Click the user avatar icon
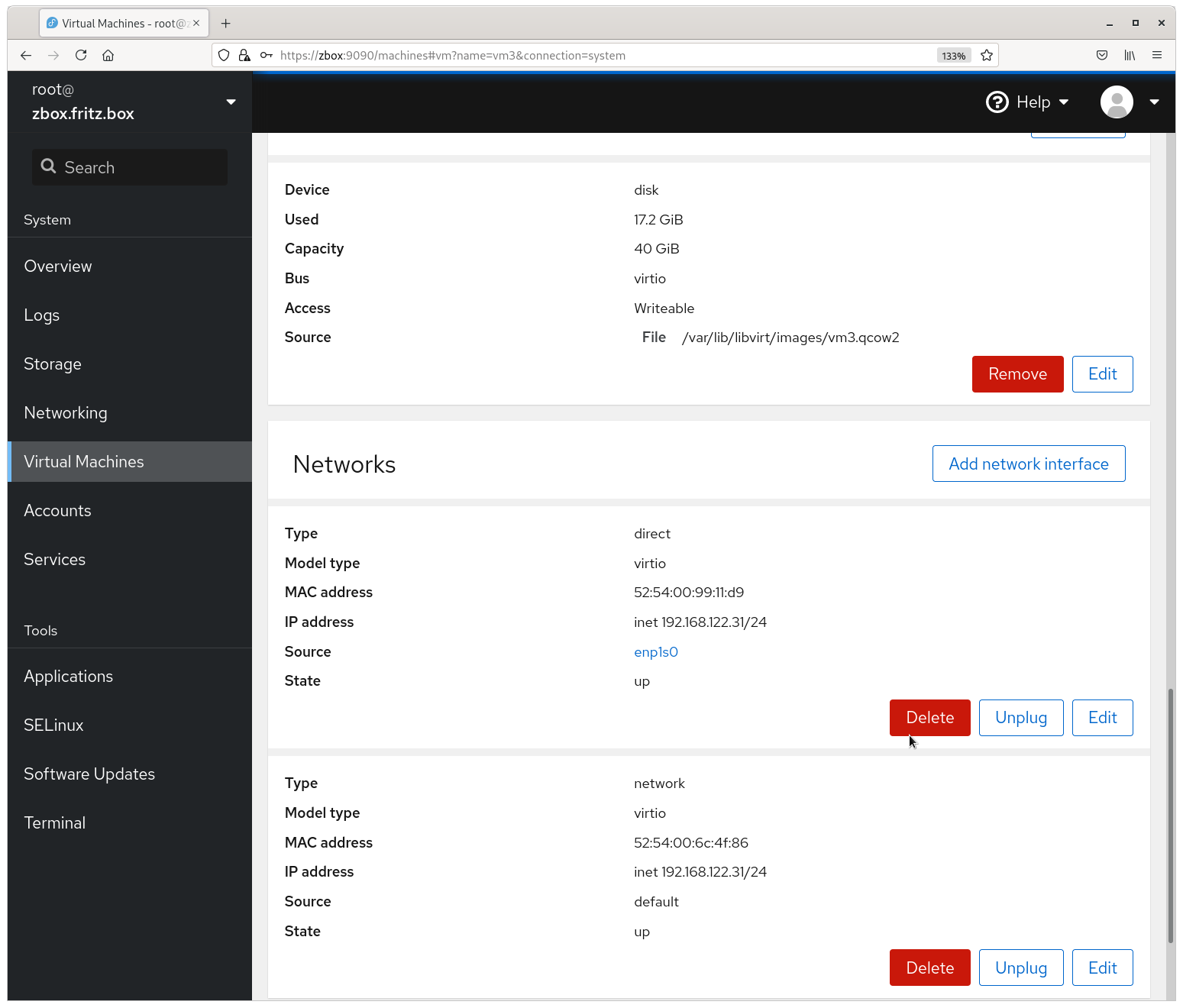The width and height of the screenshot is (1183, 1008). [x=1117, y=102]
